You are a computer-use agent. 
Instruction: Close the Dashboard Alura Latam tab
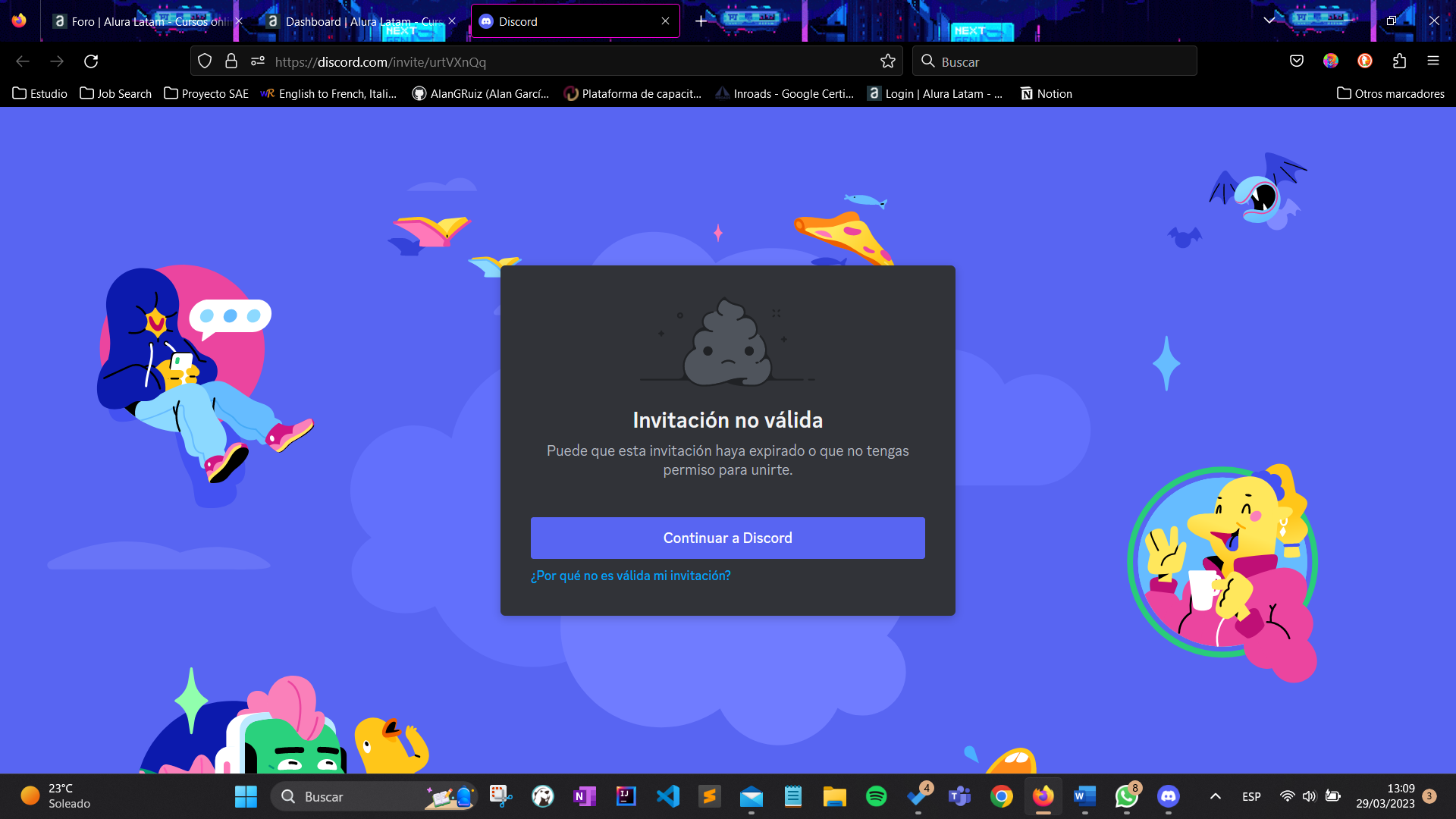pyautogui.click(x=452, y=21)
